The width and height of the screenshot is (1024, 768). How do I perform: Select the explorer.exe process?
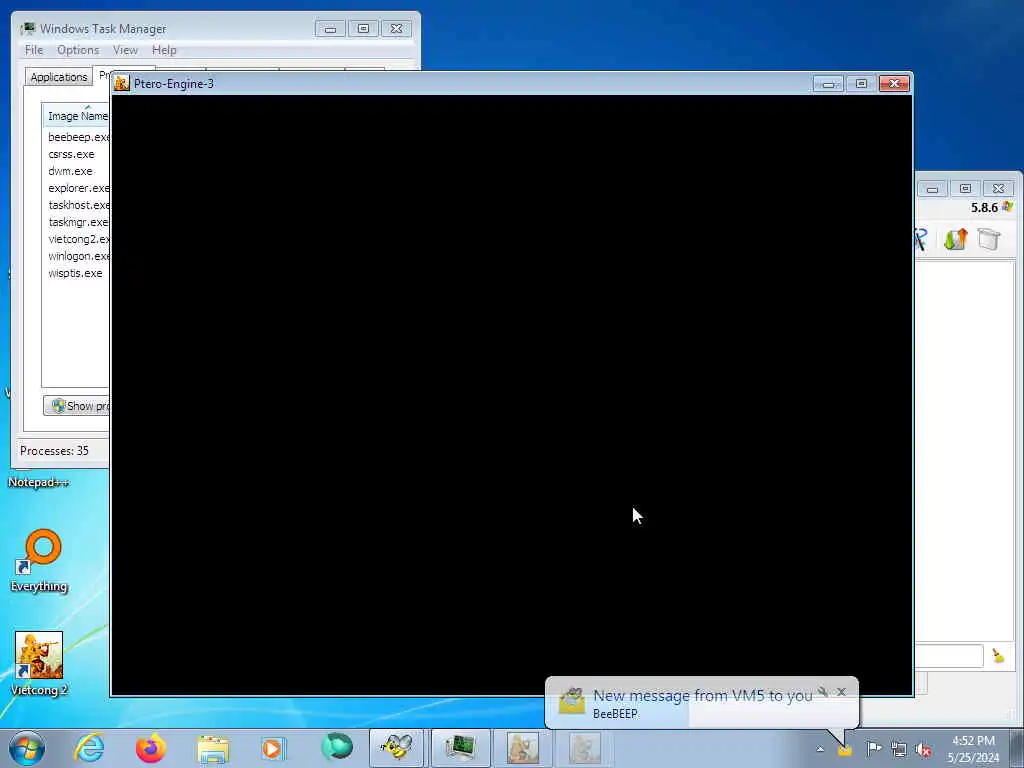point(78,188)
